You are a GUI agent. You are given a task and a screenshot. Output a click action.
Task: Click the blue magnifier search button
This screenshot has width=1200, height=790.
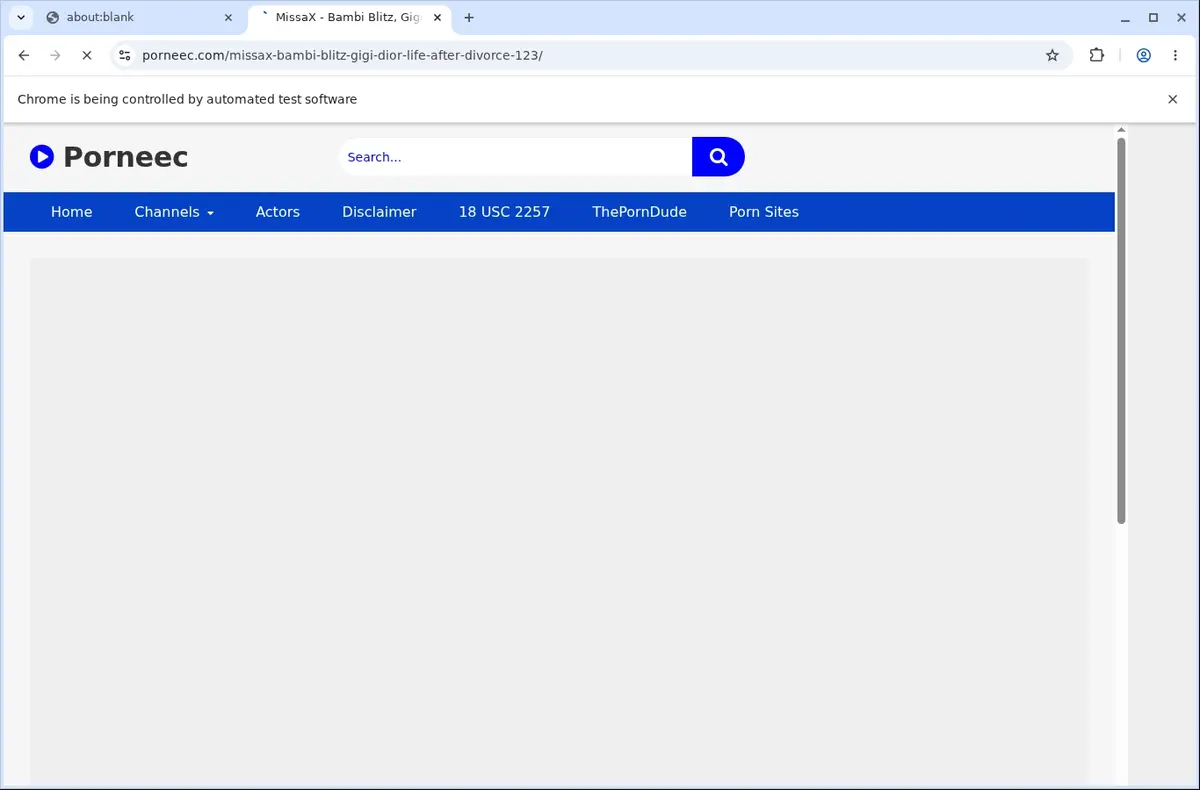coord(718,157)
